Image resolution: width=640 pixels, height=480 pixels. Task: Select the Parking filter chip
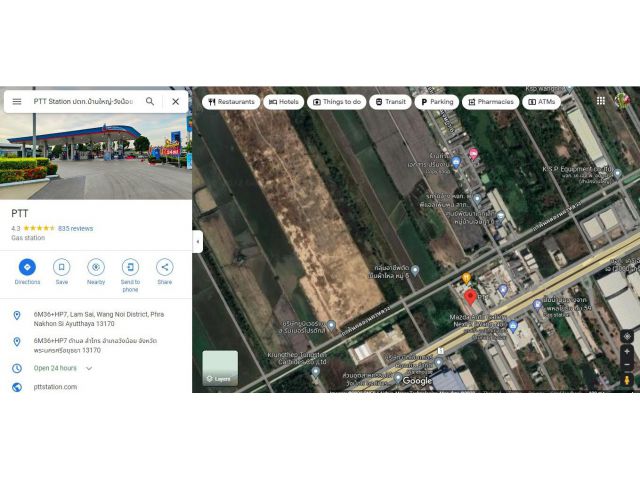coord(437,102)
